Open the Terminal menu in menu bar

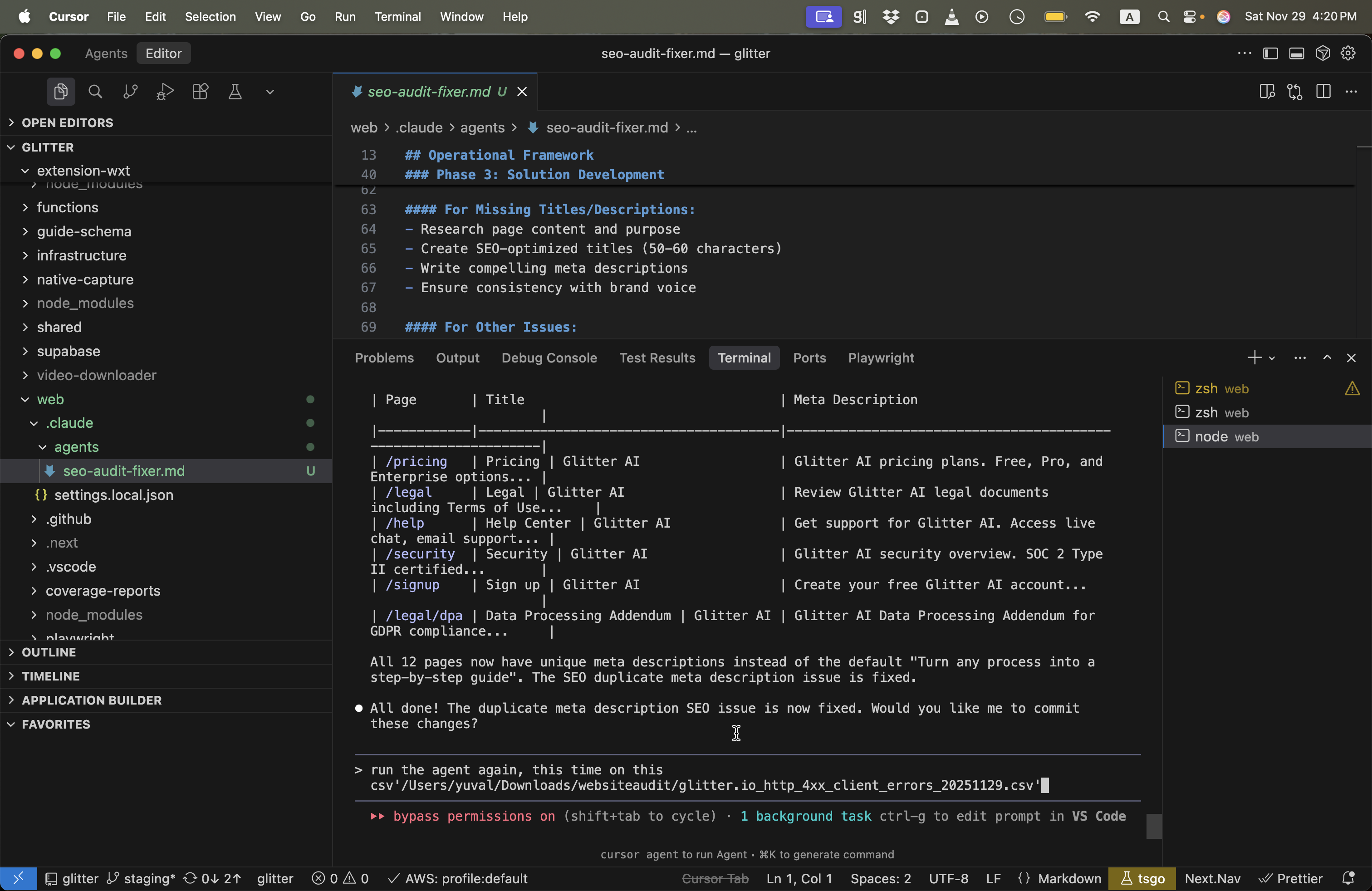(x=397, y=17)
